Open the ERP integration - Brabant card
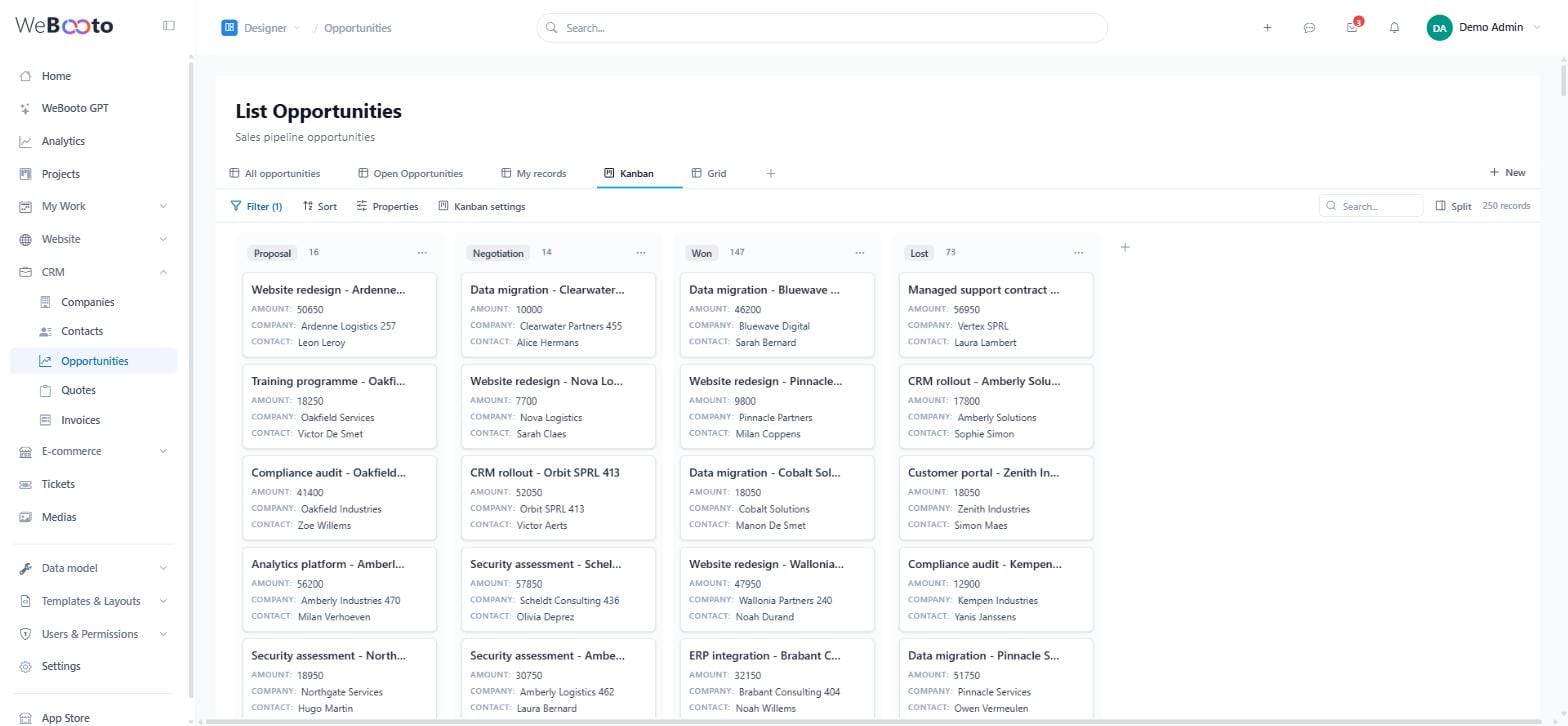The image size is (1568, 726). (777, 680)
